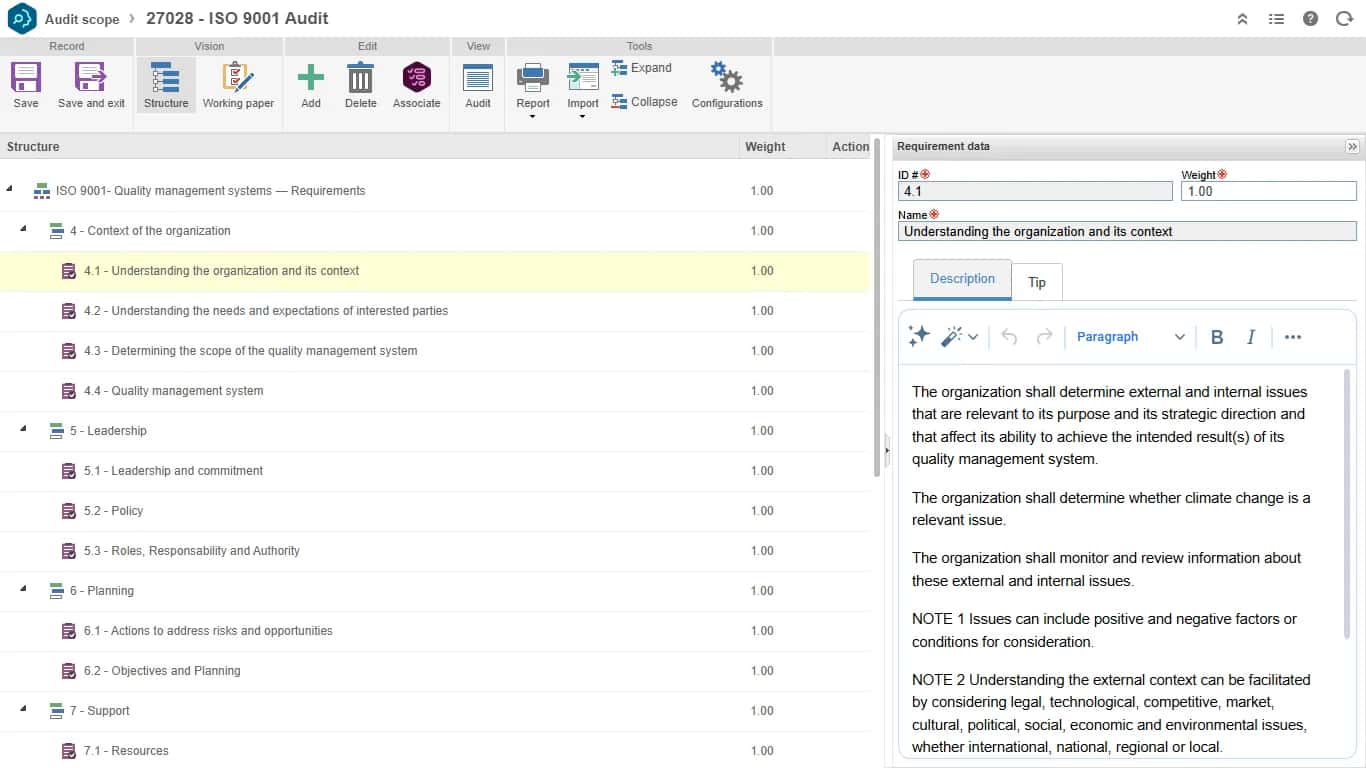This screenshot has height=768, width=1366.
Task: Click the list view icon in header
Action: coord(1276,19)
